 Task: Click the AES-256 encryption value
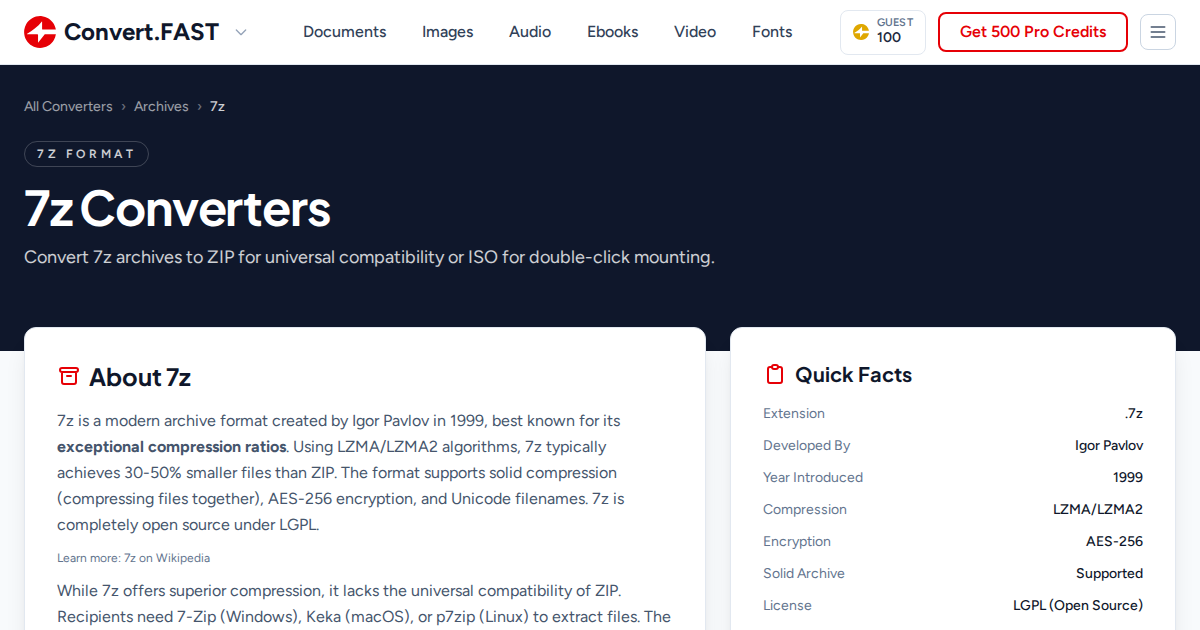click(1114, 541)
